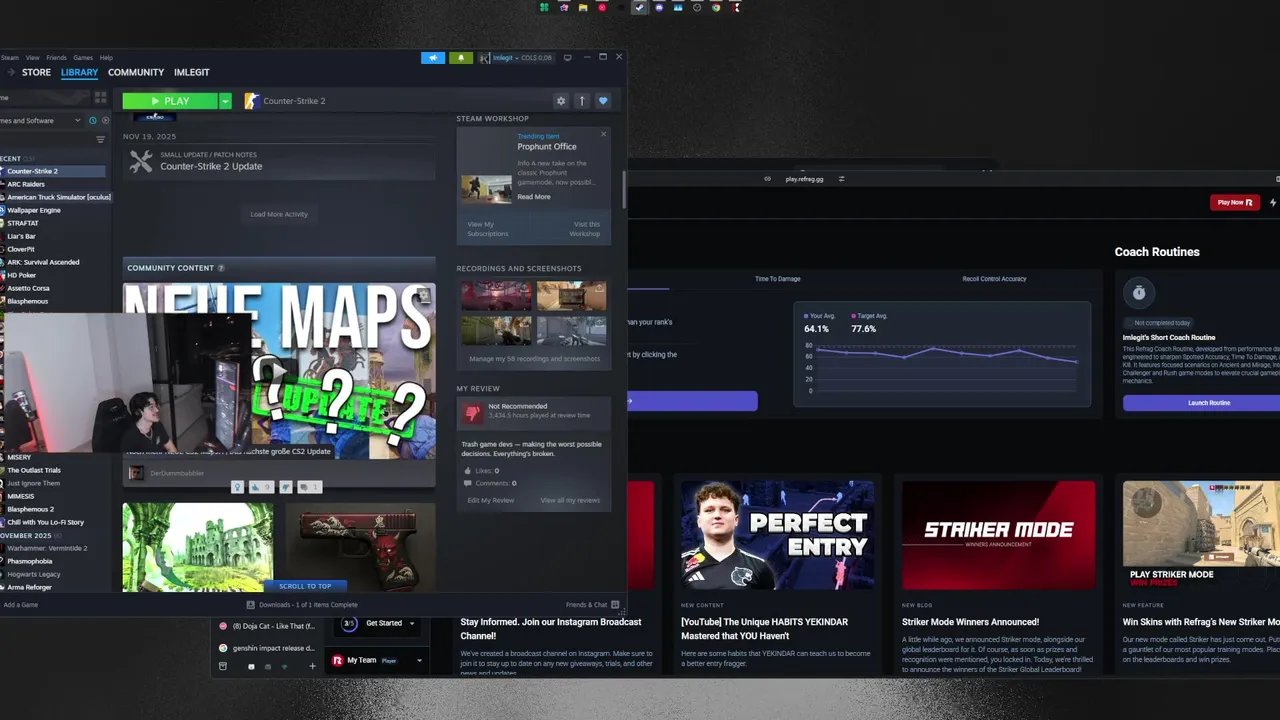Expand the Games and Software filter dropdown
This screenshot has width=1280, height=720.
40,121
